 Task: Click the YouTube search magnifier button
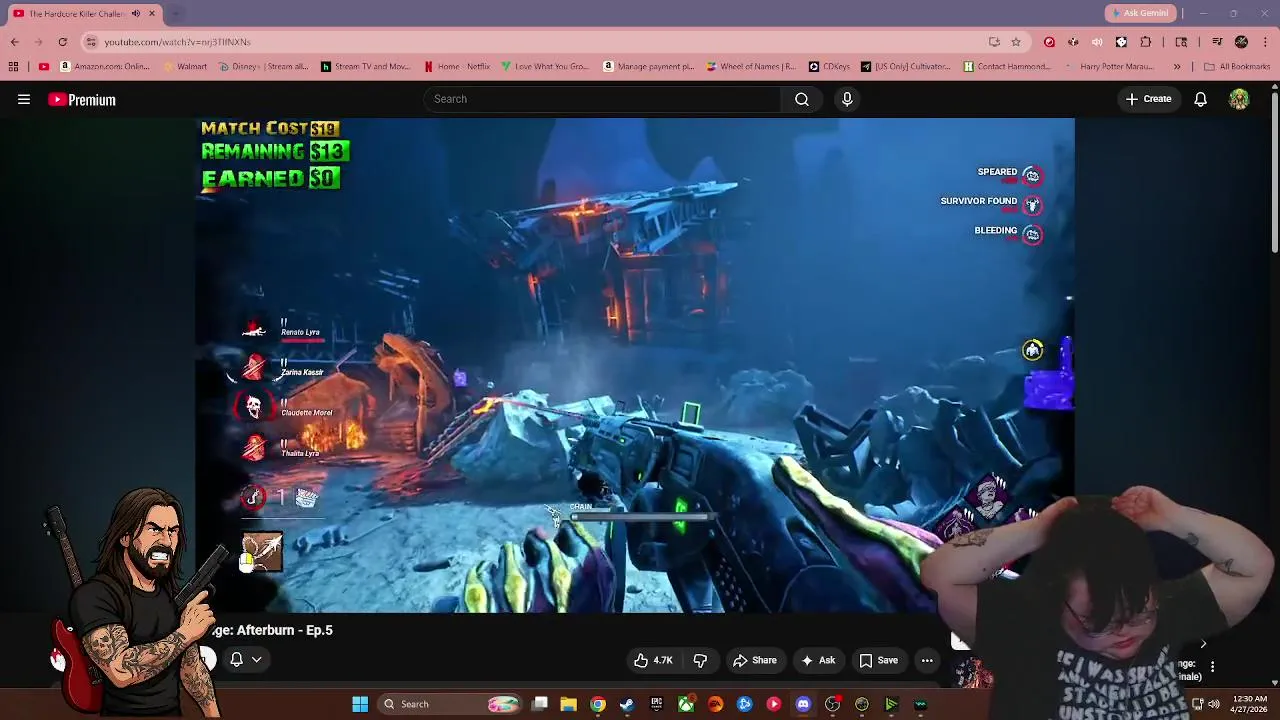coord(802,99)
